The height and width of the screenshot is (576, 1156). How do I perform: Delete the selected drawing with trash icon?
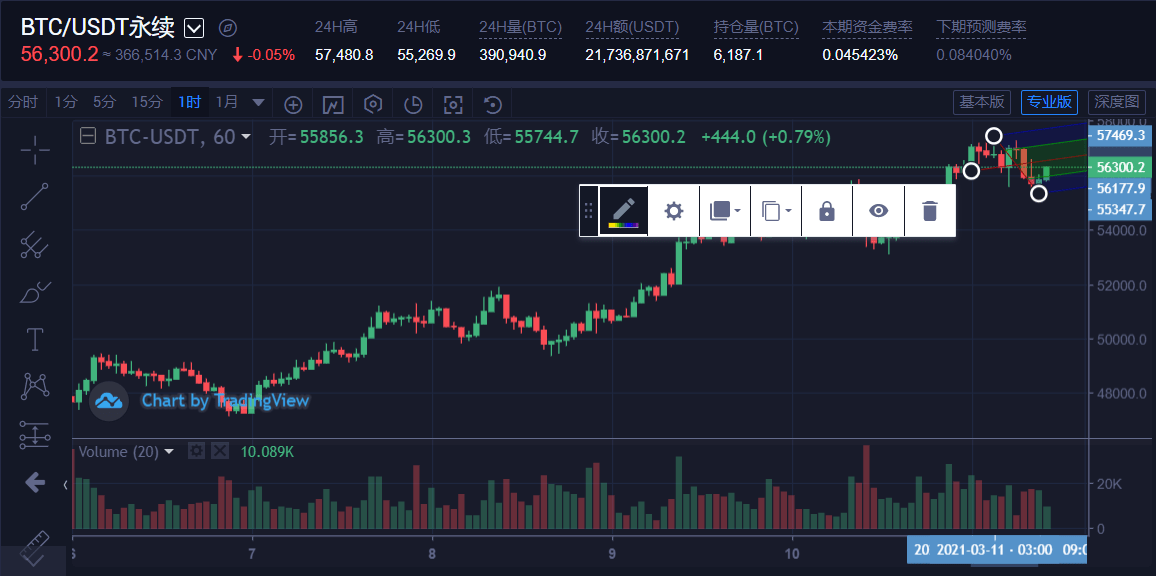pyautogui.click(x=929, y=211)
